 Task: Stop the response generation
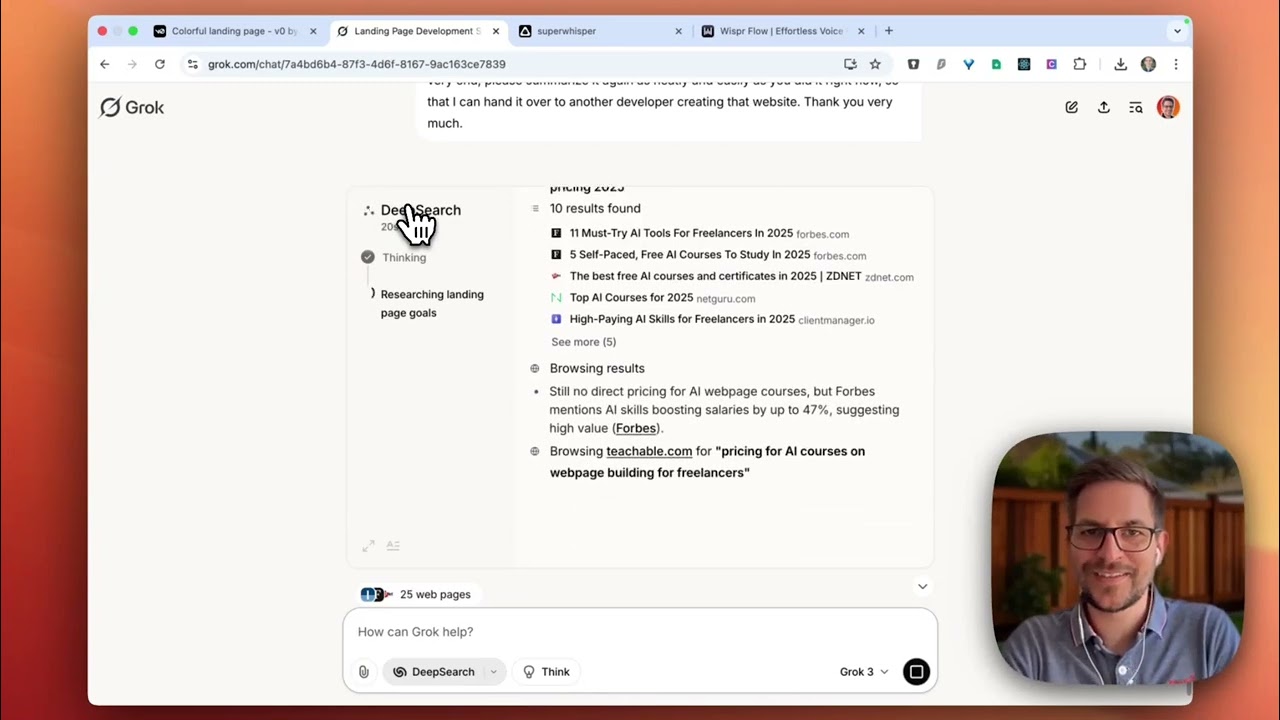[916, 672]
